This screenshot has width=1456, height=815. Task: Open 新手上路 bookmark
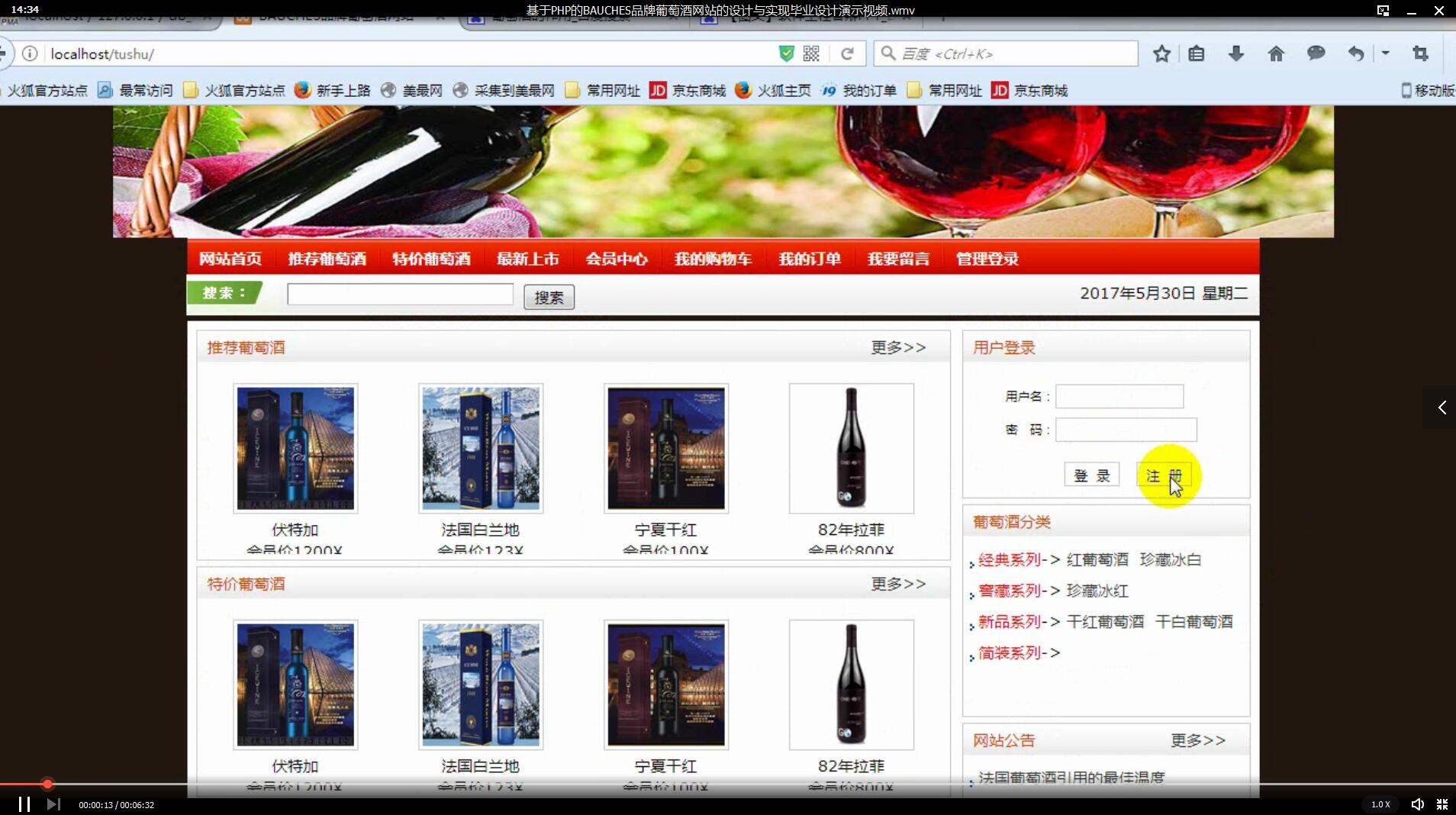click(x=333, y=90)
